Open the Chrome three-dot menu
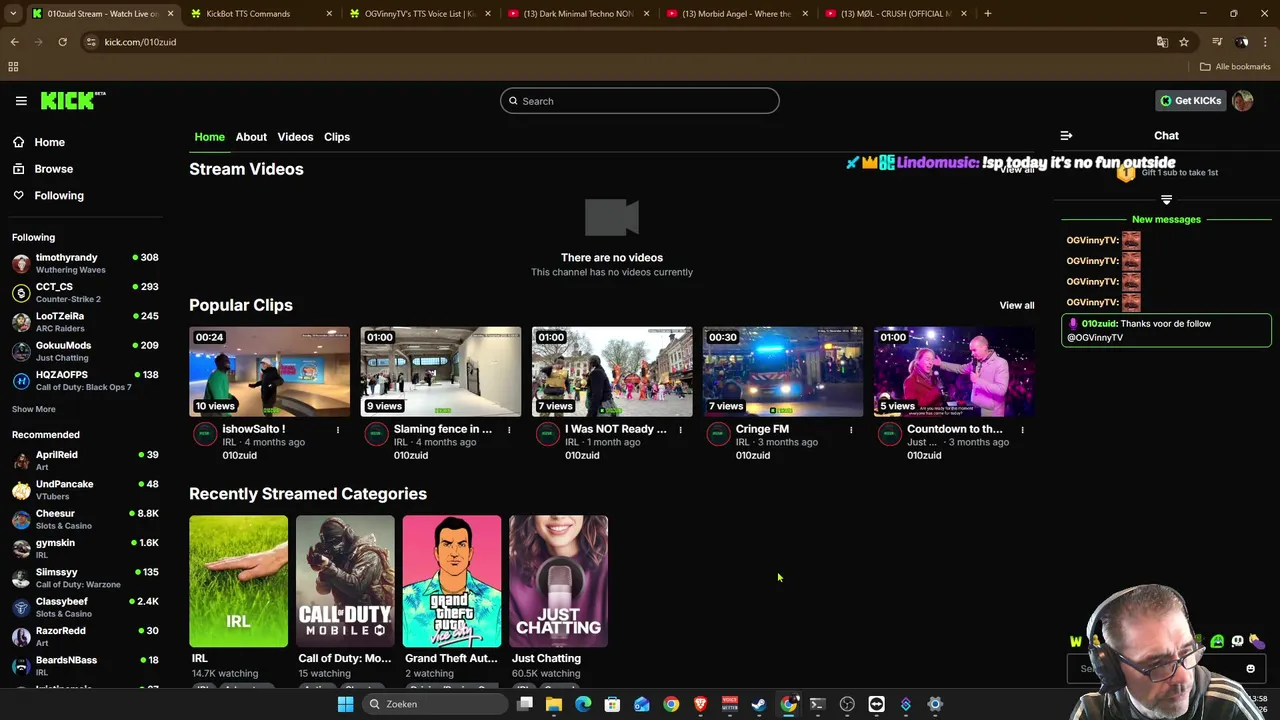 click(x=1265, y=42)
